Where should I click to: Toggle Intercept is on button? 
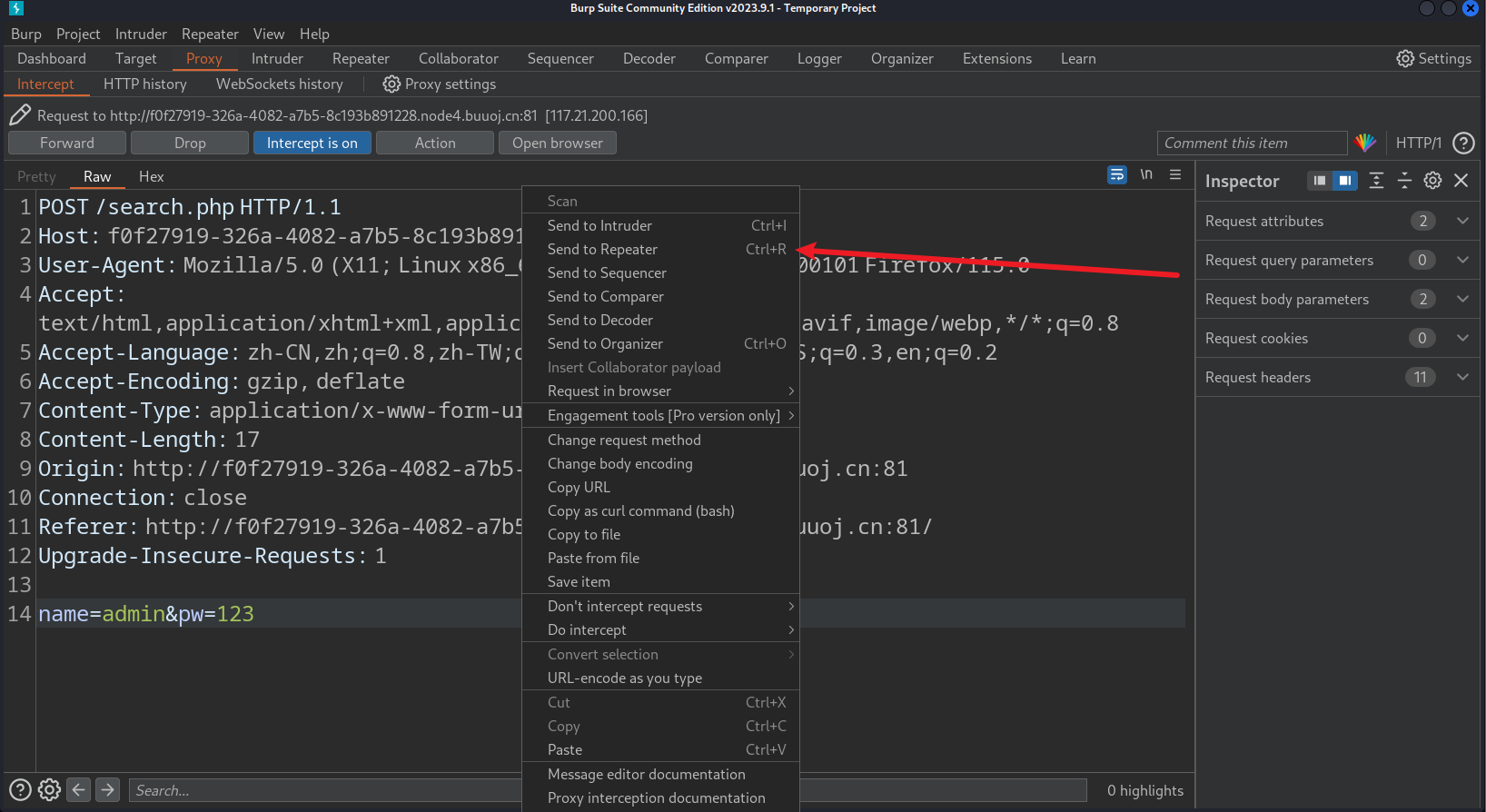click(x=312, y=143)
